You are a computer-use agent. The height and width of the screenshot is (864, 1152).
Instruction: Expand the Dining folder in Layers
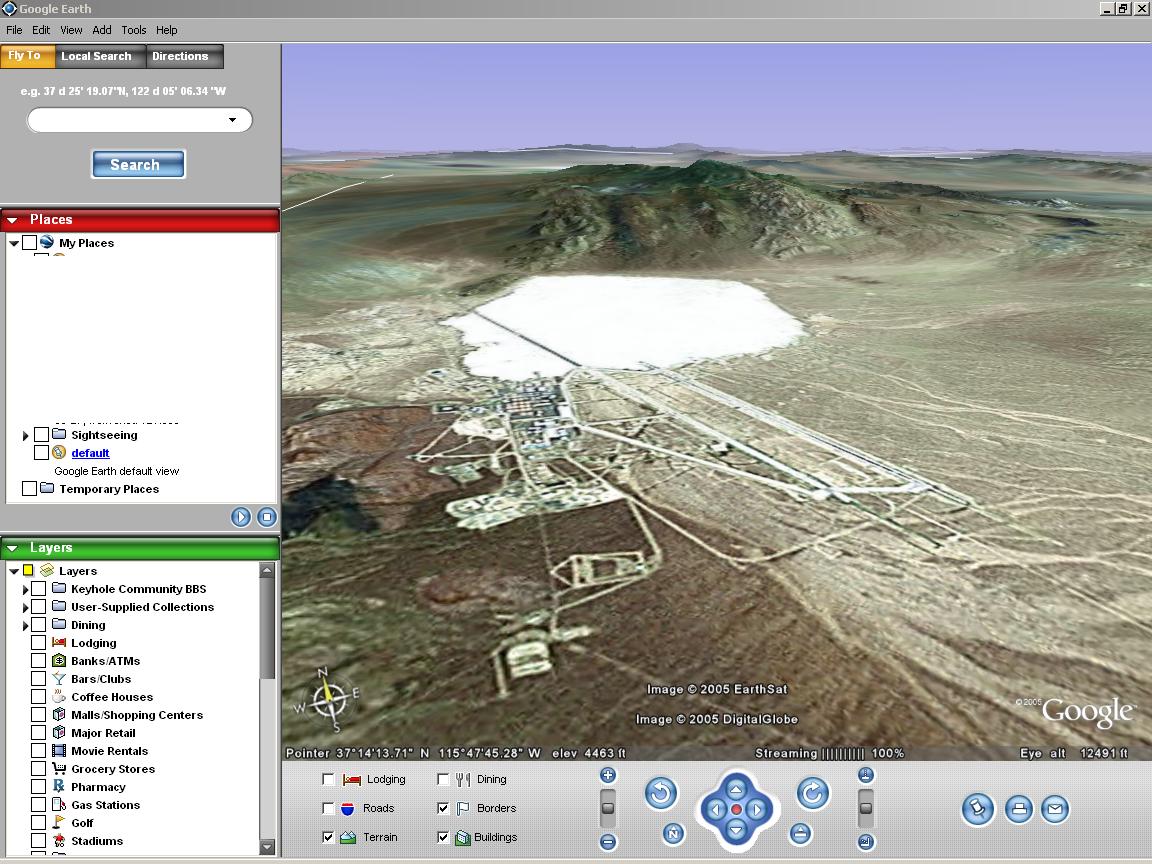(26, 625)
